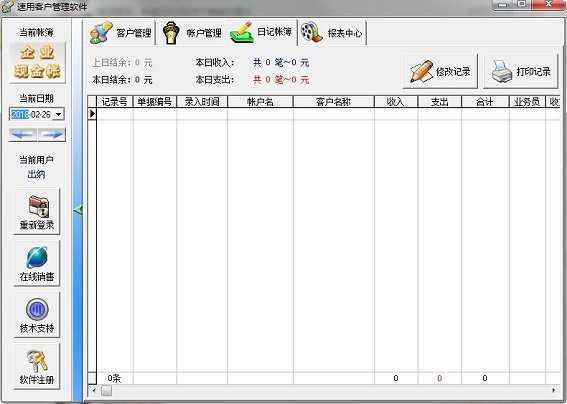
Task: Click the 修改记录 pencil button
Action: pyautogui.click(x=440, y=71)
